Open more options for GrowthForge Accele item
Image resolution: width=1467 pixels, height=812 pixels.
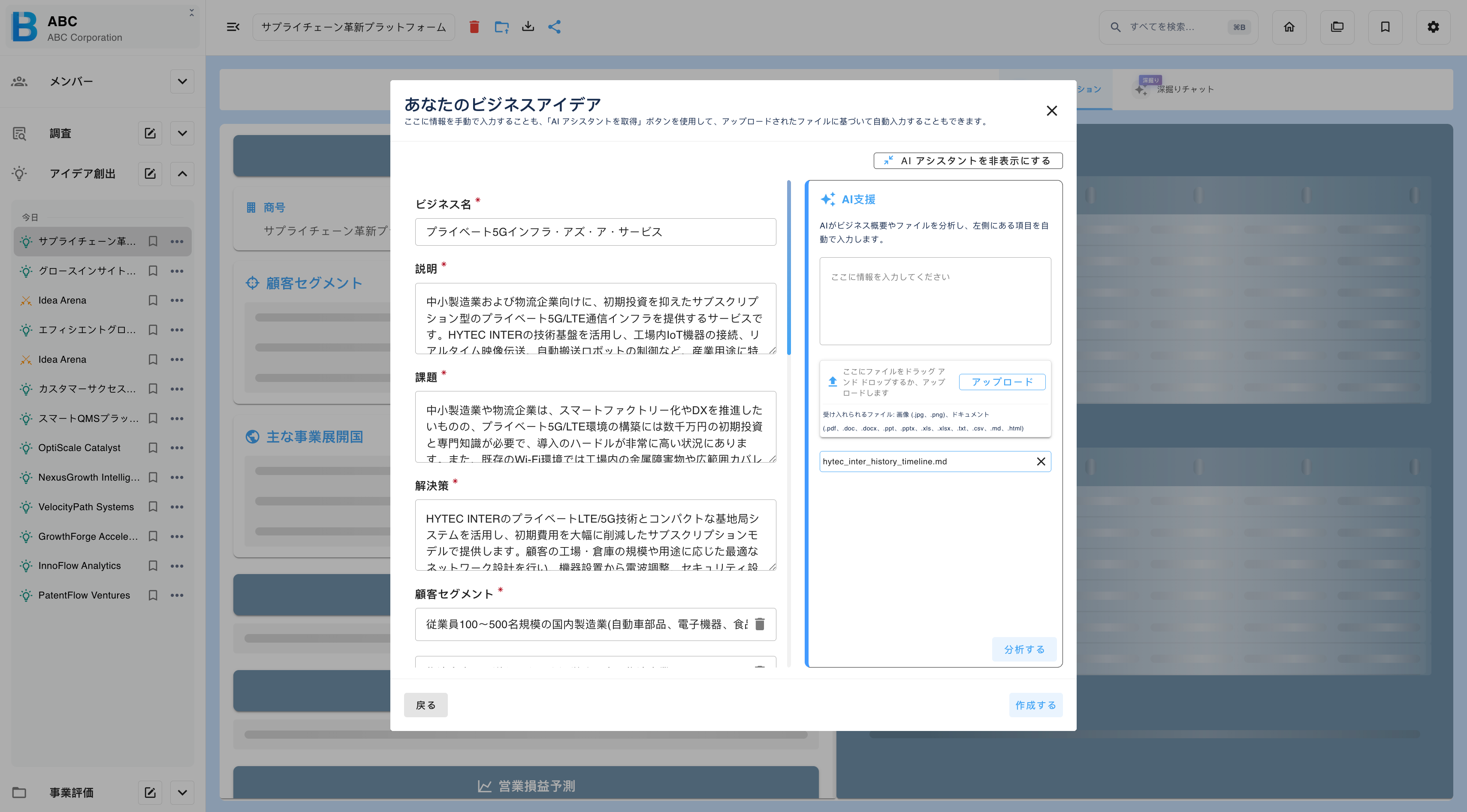point(177,536)
